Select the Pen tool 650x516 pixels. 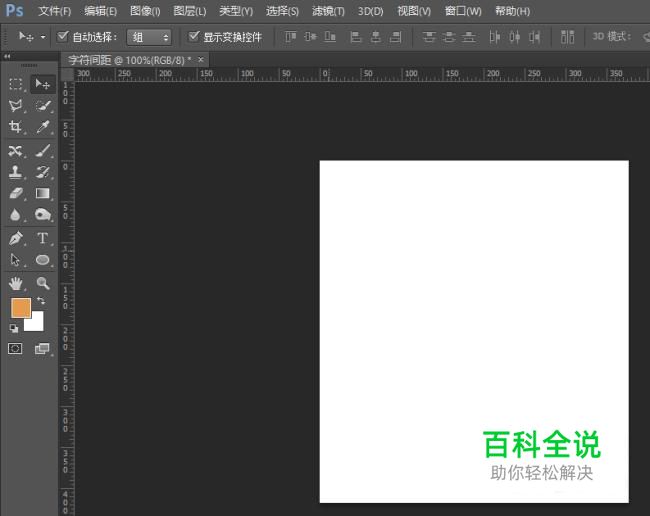coord(16,238)
